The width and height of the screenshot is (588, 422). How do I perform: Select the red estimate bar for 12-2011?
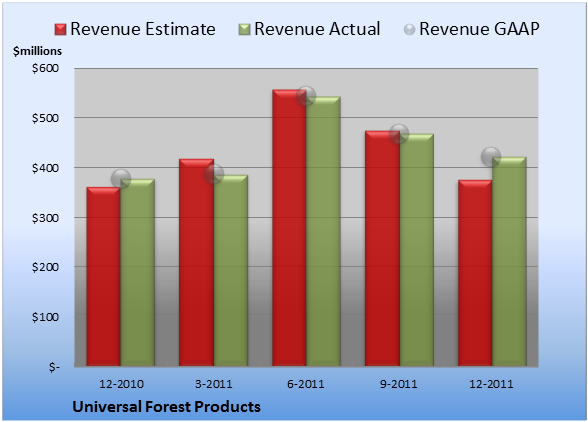pyautogui.click(x=475, y=273)
